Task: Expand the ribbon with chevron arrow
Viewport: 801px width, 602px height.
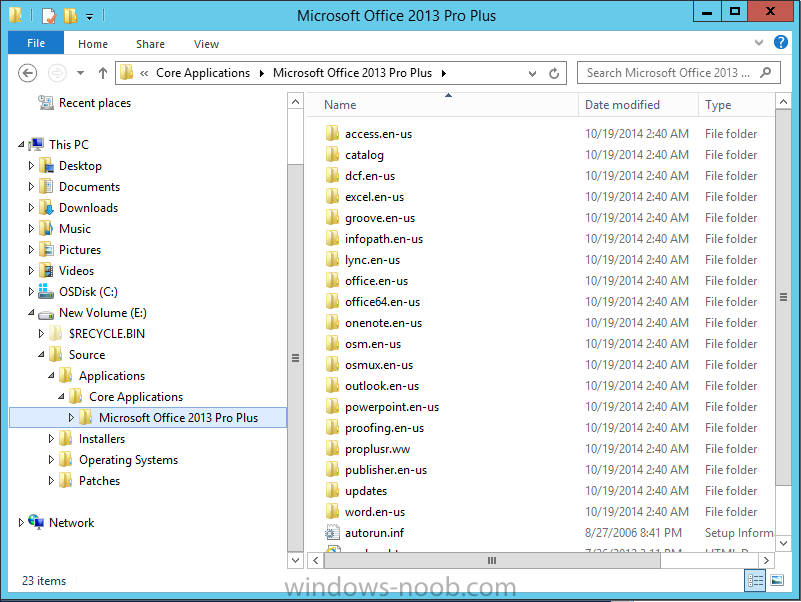Action: (x=759, y=42)
